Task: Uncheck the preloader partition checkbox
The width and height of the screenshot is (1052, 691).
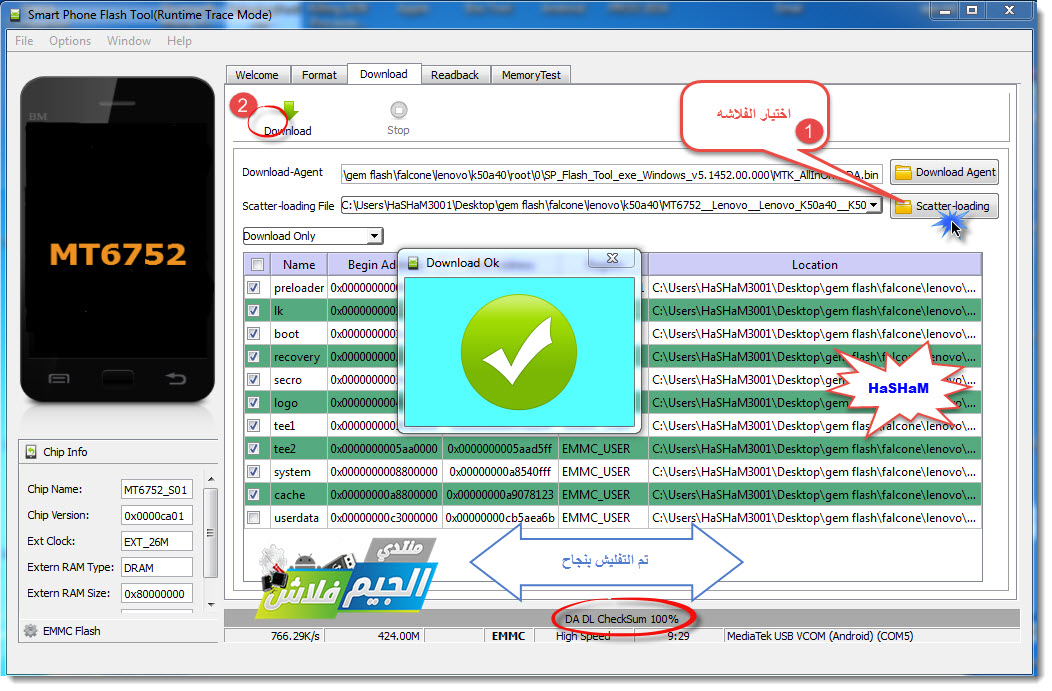Action: [254, 288]
